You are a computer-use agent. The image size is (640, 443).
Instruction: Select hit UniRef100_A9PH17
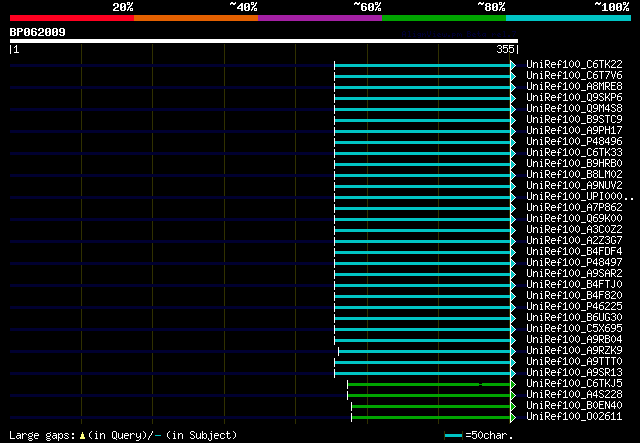(x=574, y=131)
